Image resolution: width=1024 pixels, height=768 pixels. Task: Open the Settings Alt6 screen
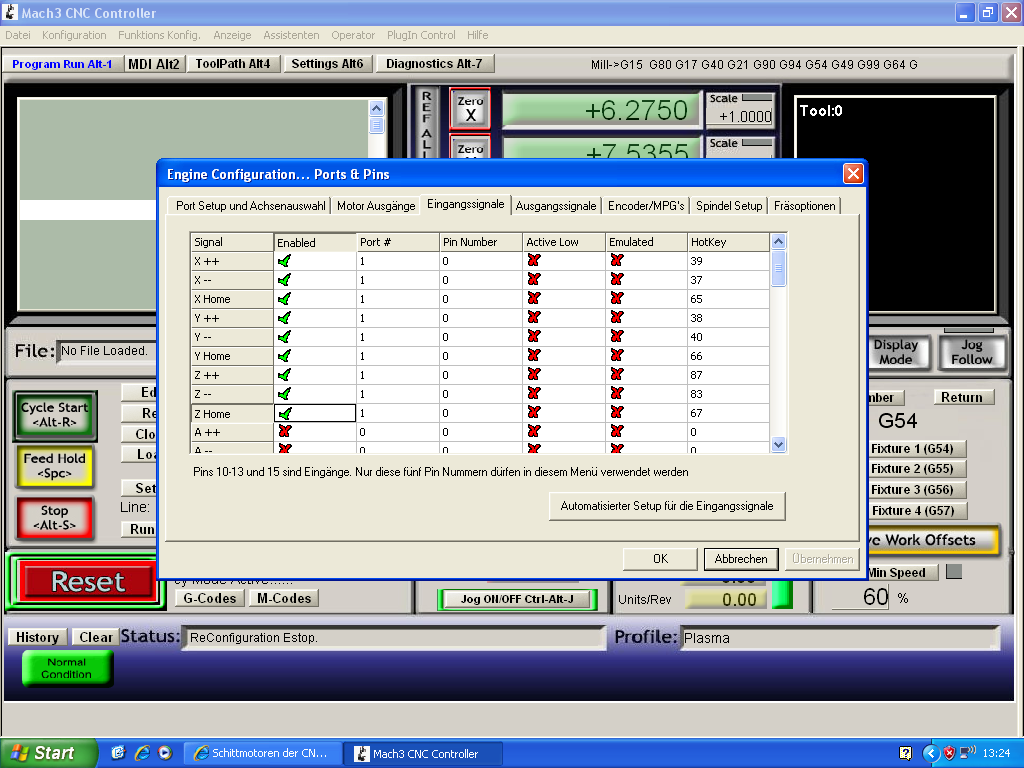point(327,64)
